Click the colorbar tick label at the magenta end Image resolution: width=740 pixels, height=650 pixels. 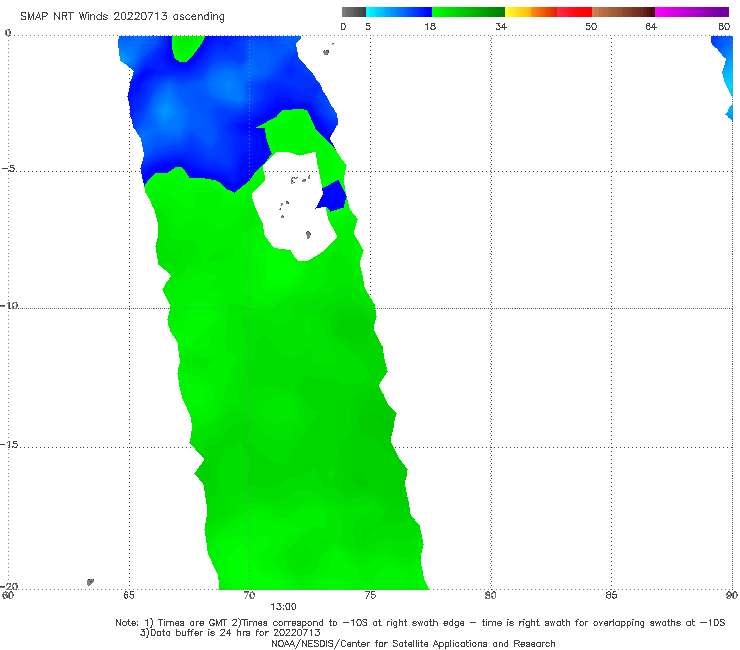point(724,26)
